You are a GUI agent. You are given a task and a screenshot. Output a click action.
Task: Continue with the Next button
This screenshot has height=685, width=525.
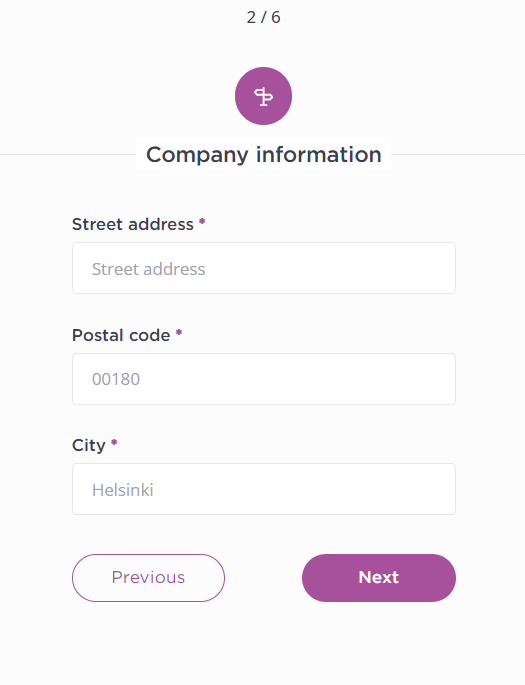(x=379, y=578)
